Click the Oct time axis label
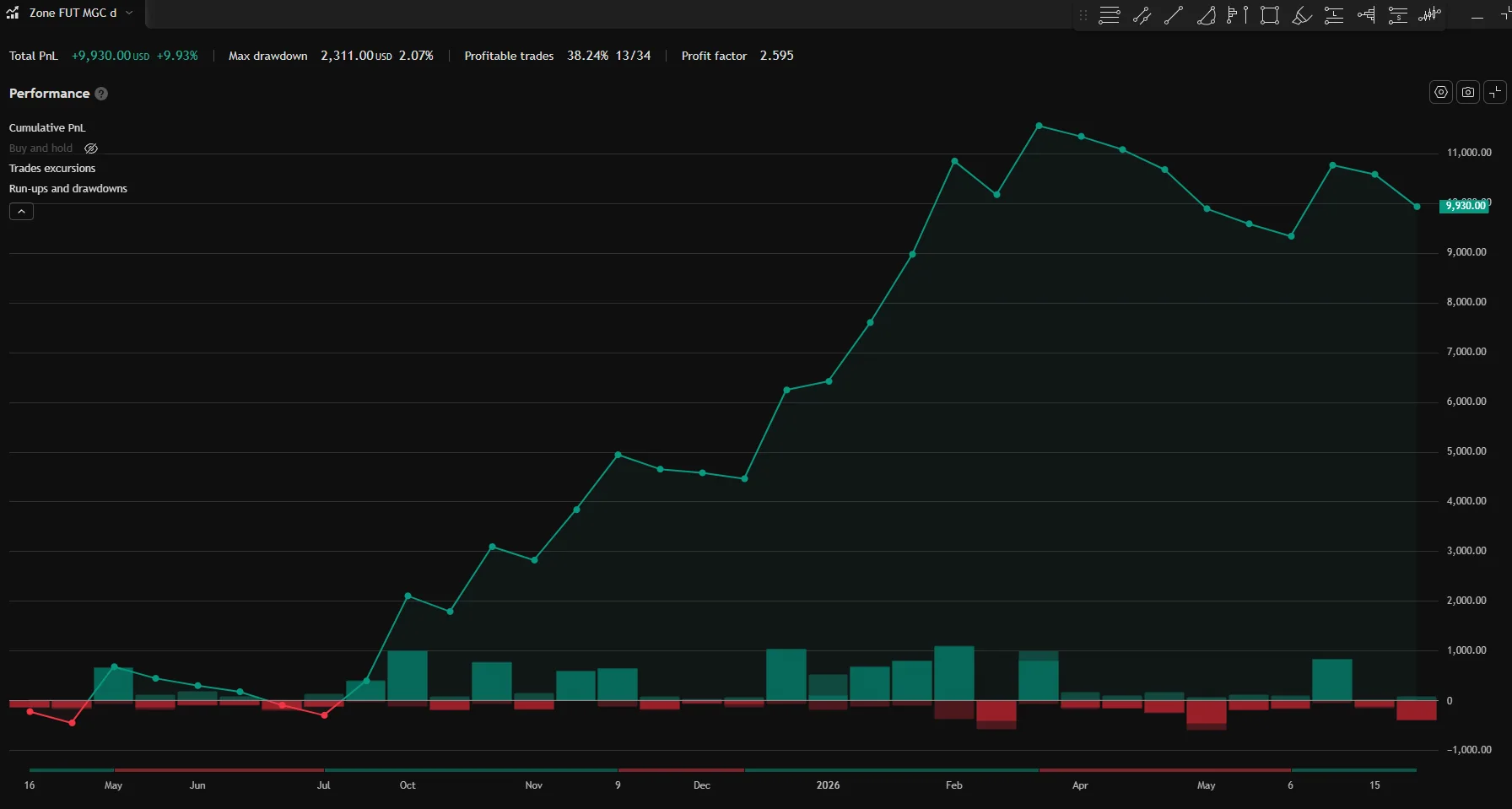 tap(408, 785)
